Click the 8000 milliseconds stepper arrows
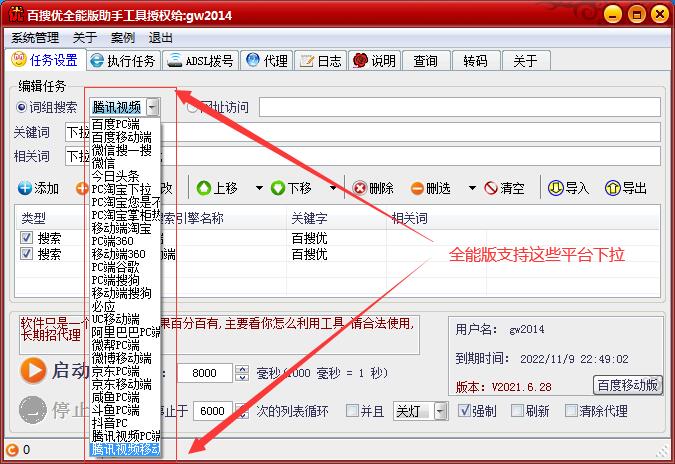This screenshot has width=675, height=464. [242, 373]
